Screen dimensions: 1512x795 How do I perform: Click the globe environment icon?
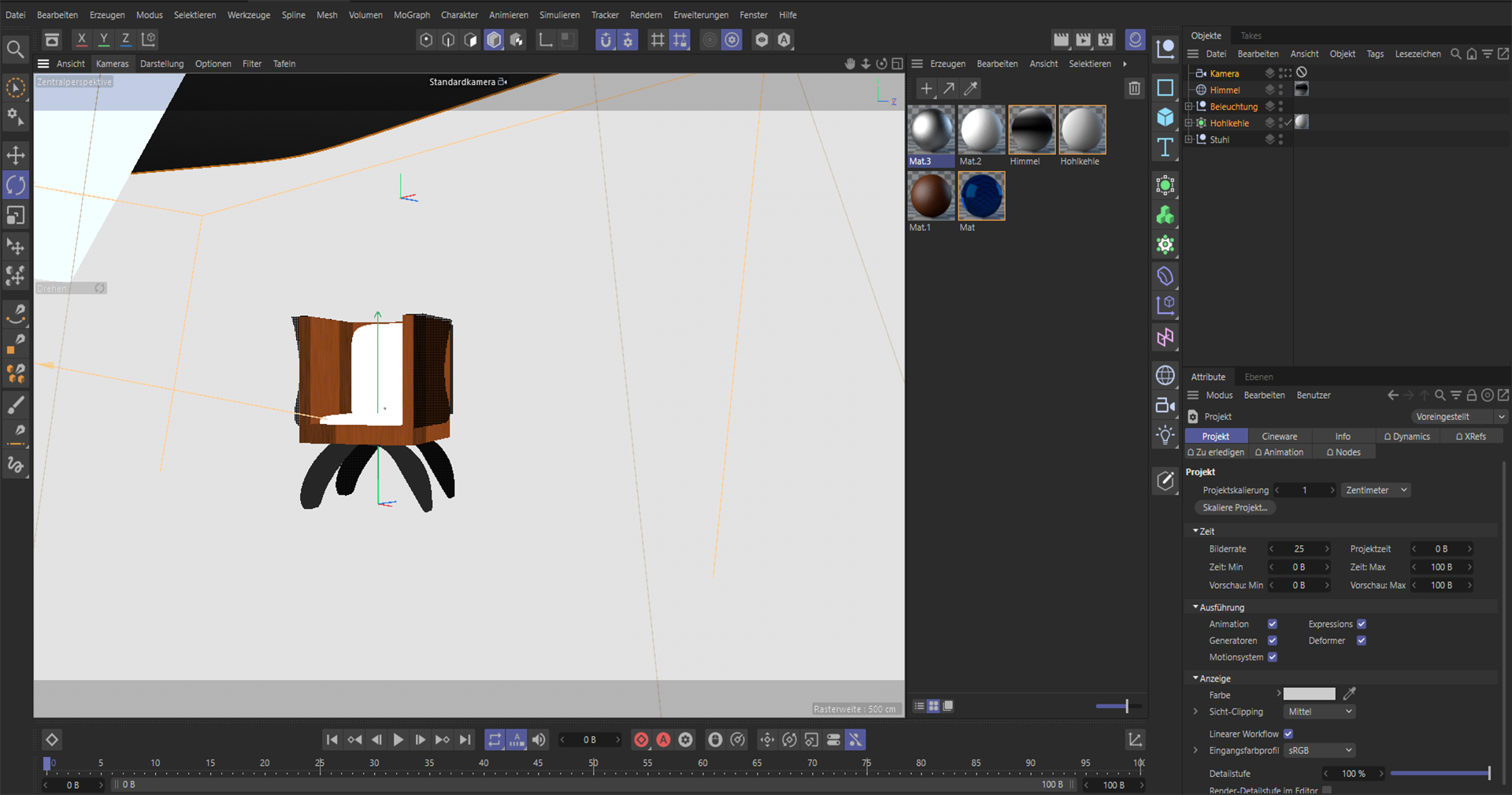1165,375
